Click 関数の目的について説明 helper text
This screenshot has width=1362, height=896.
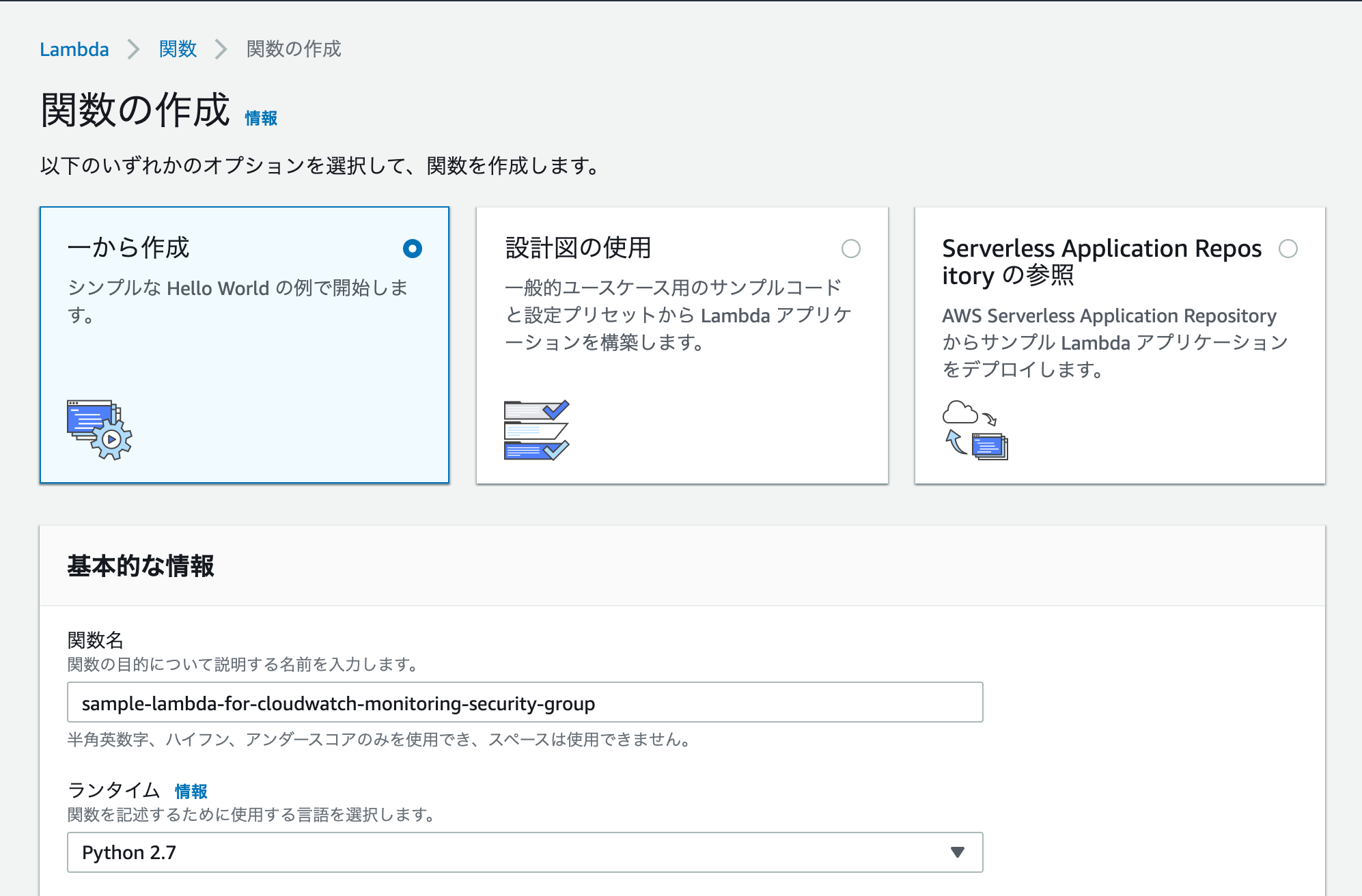click(x=243, y=664)
